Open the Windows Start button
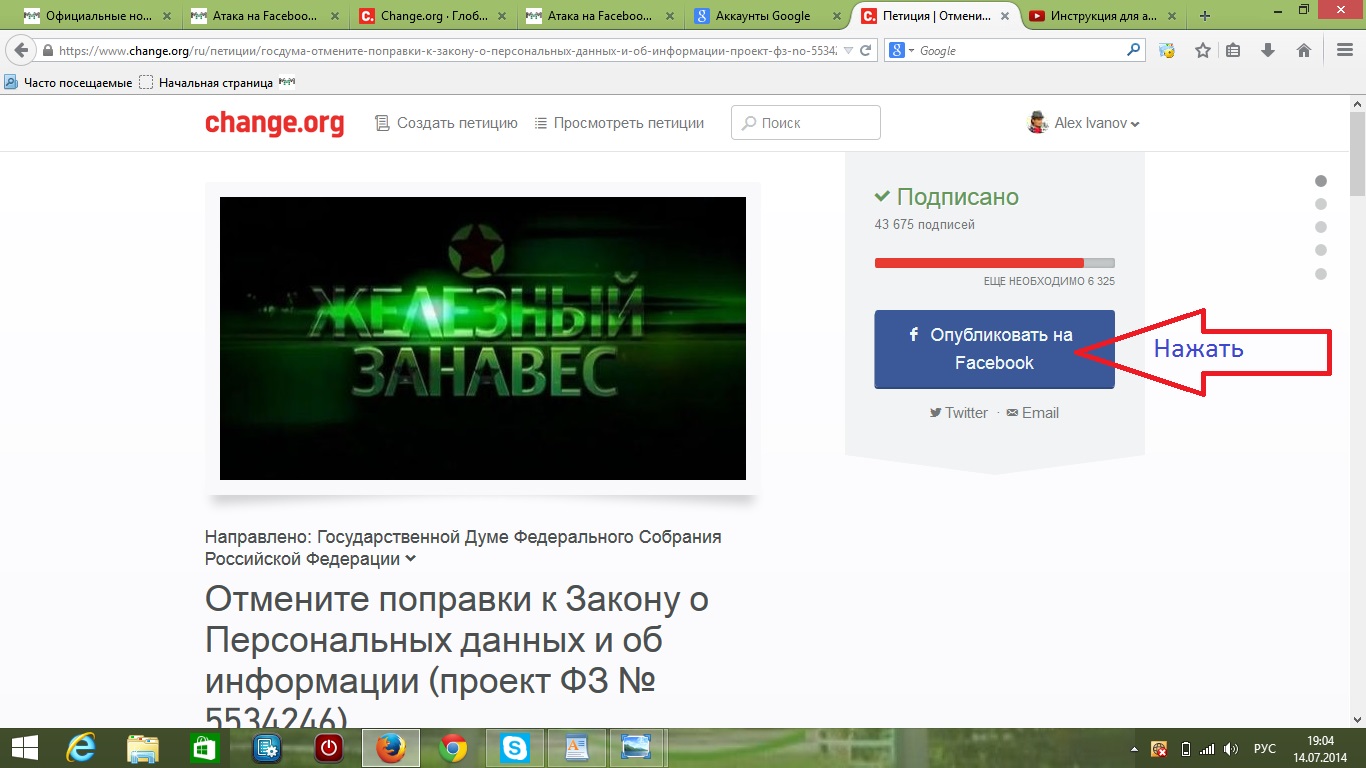Image resolution: width=1366 pixels, height=768 pixels. [x=23, y=748]
